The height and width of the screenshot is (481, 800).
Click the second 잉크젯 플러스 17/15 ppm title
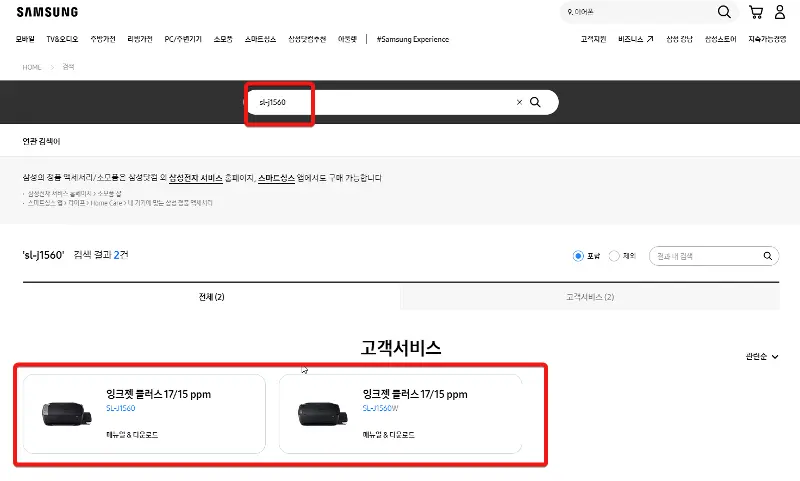(415, 394)
